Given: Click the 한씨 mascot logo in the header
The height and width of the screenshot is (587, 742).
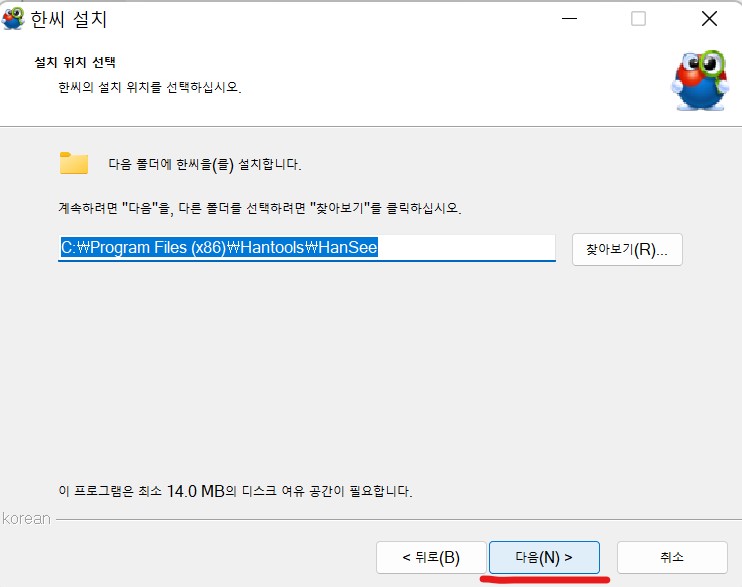Looking at the screenshot, I should click(x=699, y=80).
